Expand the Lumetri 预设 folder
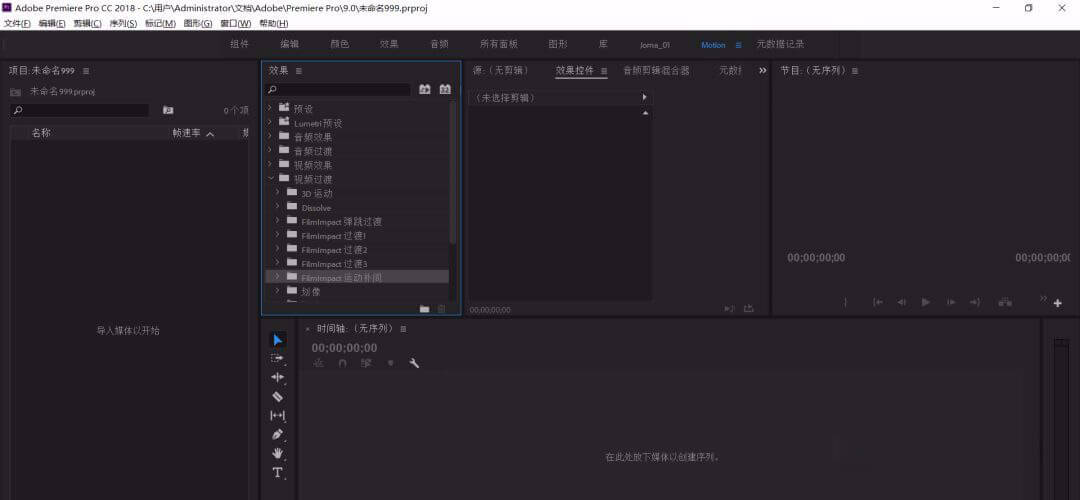Viewport: 1080px width, 500px height. [270, 122]
